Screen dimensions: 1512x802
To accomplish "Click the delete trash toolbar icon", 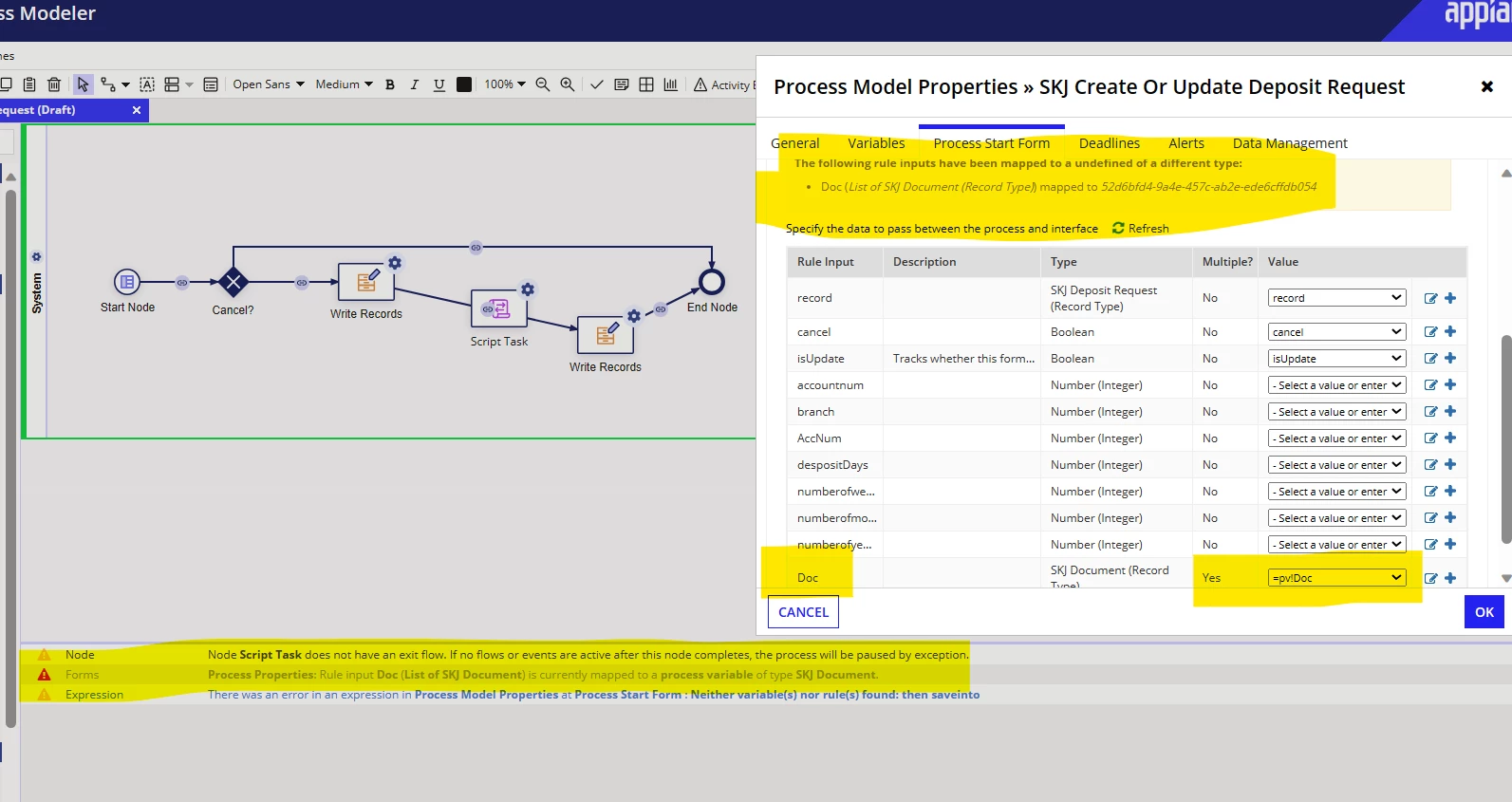I will click(54, 84).
